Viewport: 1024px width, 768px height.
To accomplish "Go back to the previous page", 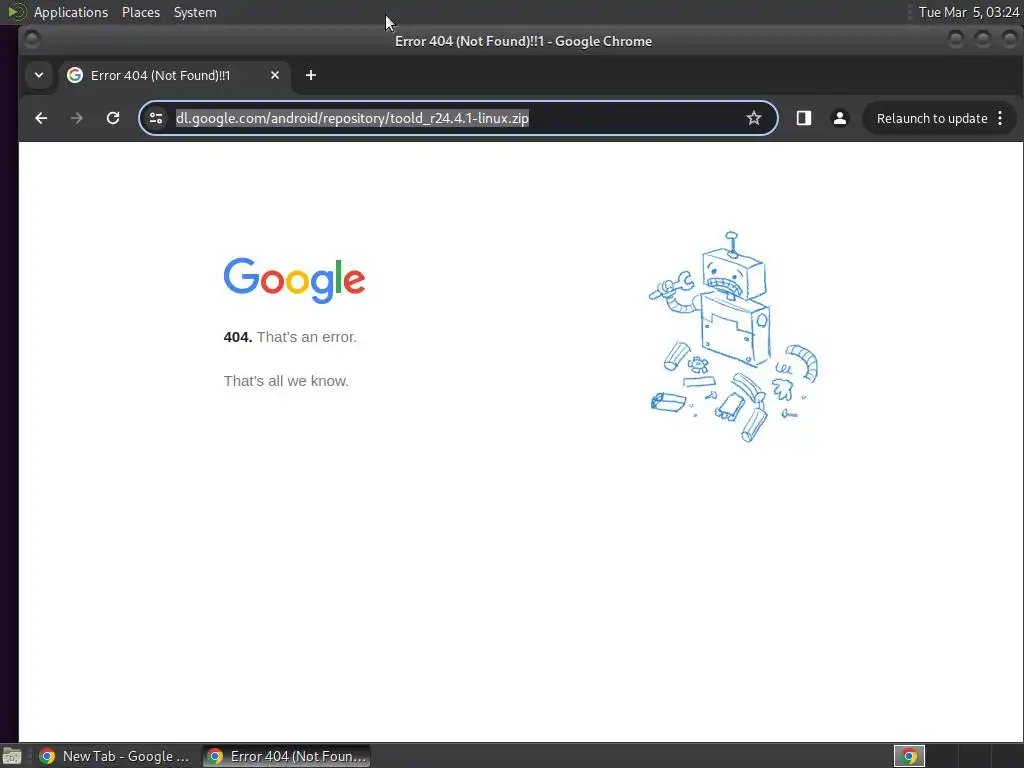I will click(x=41, y=118).
